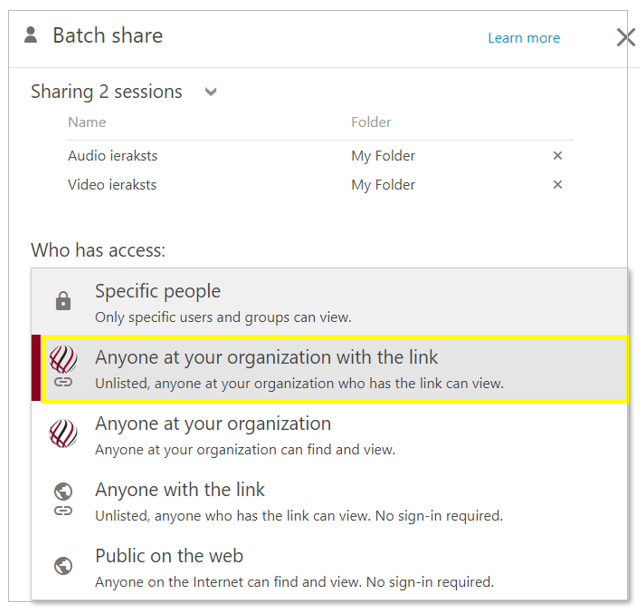Click the Name column header
Viewport: 640px width, 610px height.
[x=87, y=122]
